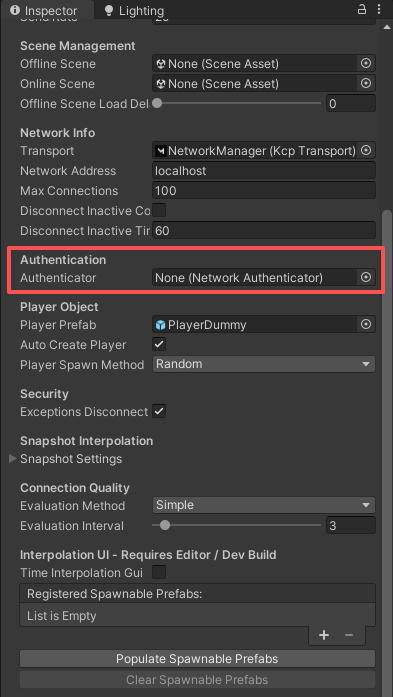Click the Max Connections input field
The image size is (393, 697).
[x=264, y=191]
